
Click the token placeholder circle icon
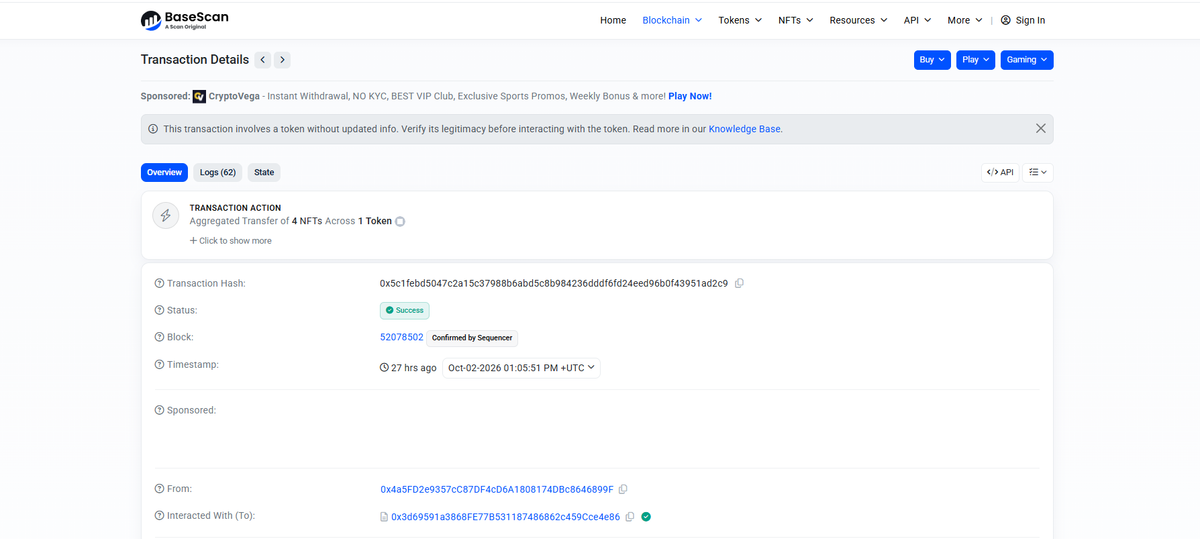point(400,221)
